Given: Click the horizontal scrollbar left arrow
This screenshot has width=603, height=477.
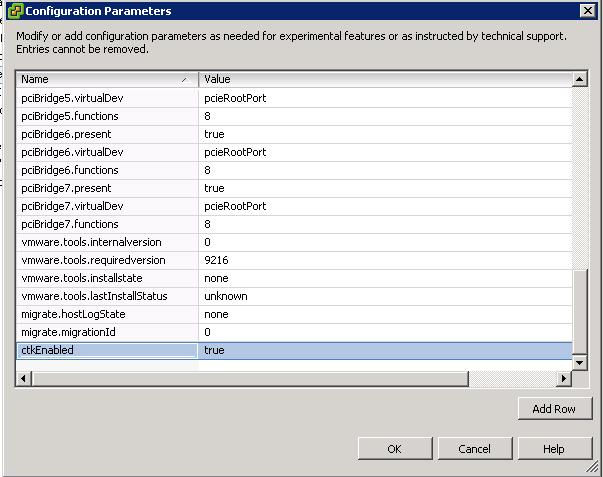Looking at the screenshot, I should click(24, 379).
